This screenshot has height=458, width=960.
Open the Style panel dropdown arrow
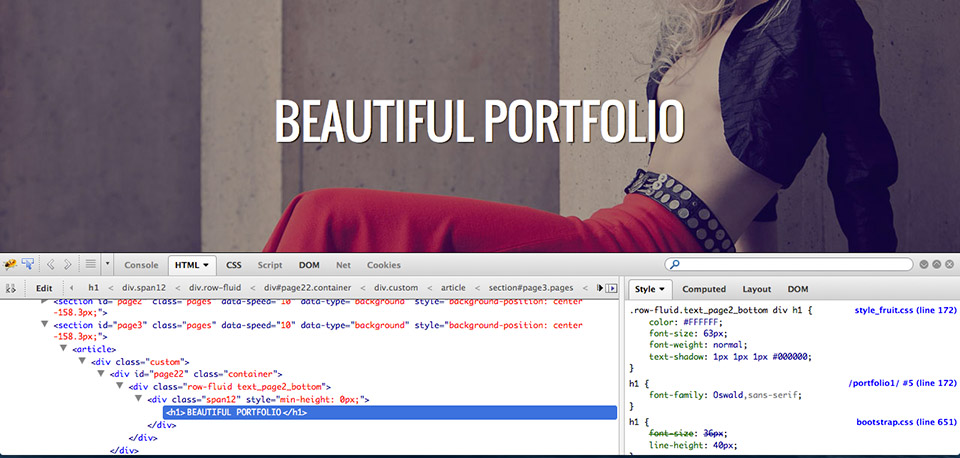(x=661, y=289)
